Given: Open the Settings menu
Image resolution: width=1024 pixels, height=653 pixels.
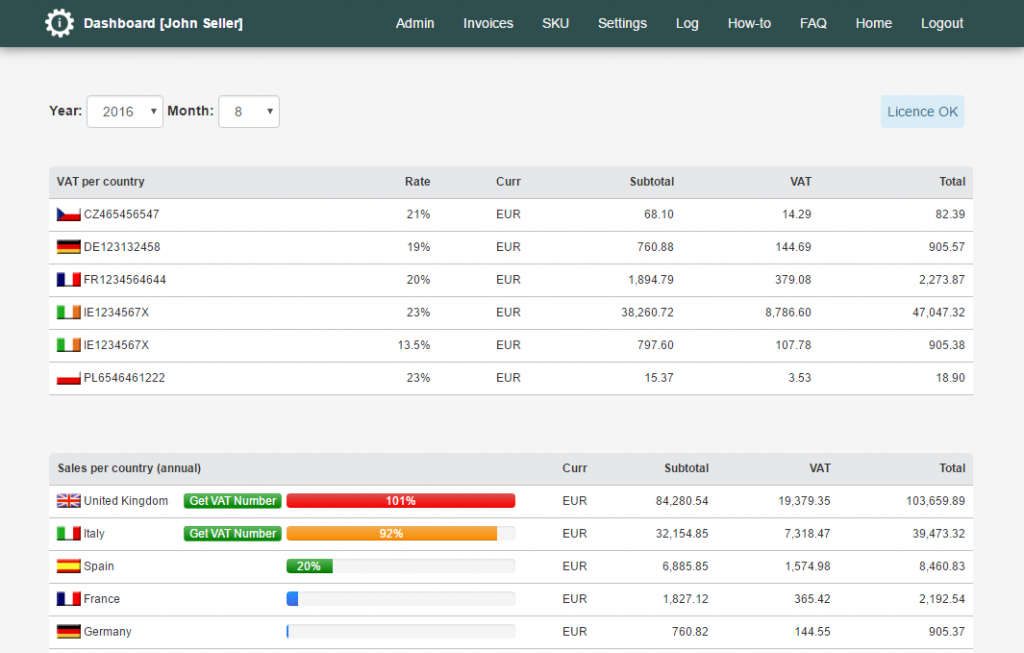Looking at the screenshot, I should point(622,23).
